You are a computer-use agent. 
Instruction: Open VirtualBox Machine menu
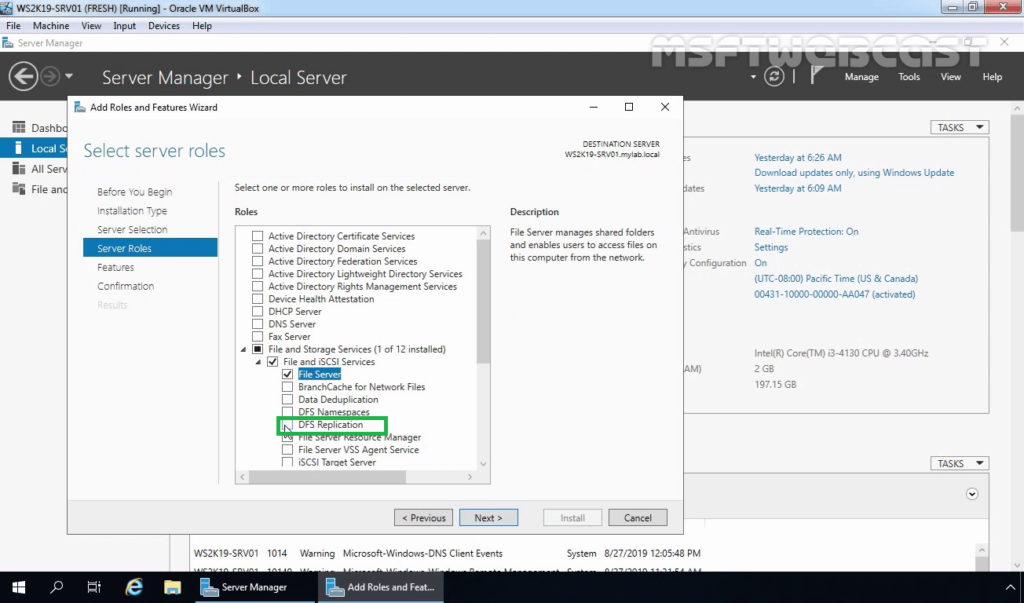(51, 25)
